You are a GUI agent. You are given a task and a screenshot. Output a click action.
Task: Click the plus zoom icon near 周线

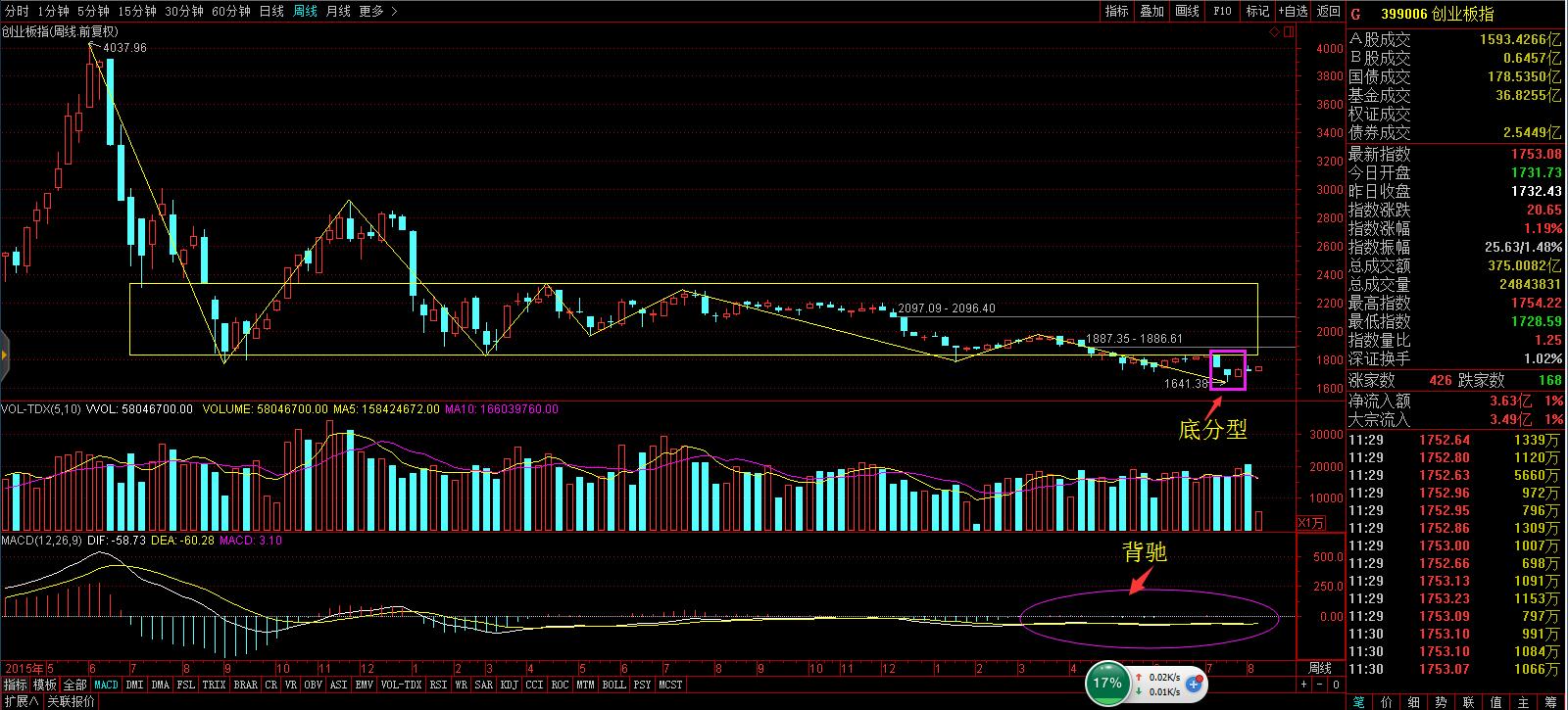(1303, 685)
